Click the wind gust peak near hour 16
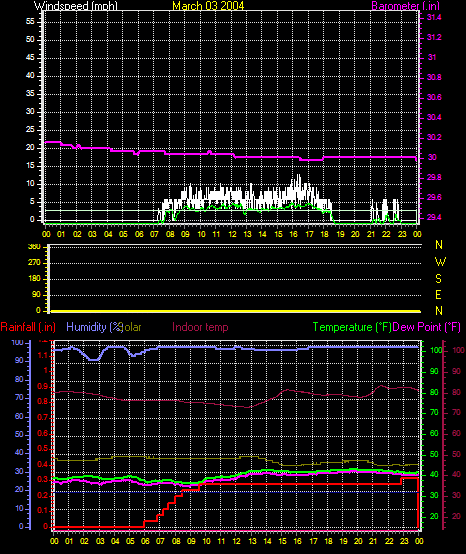 [299, 176]
